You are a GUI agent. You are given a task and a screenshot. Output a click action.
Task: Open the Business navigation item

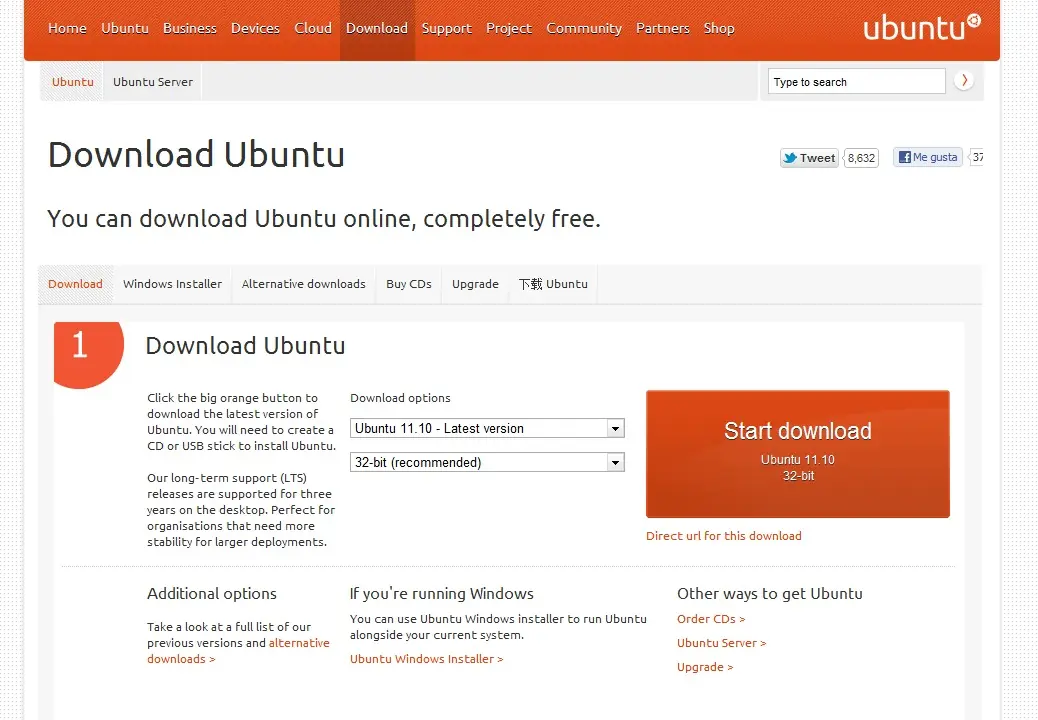(x=189, y=28)
